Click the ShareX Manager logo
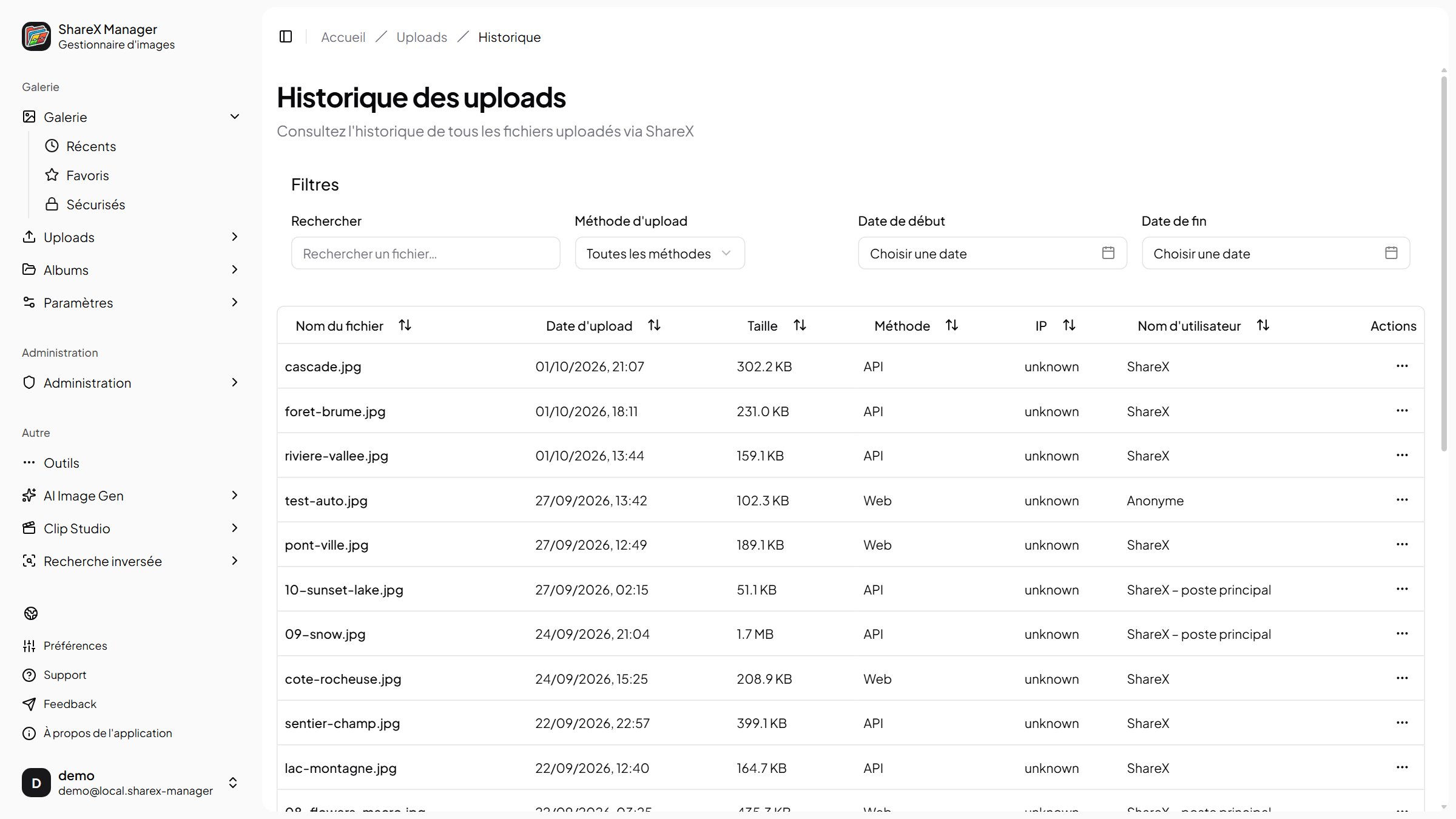1456x819 pixels. point(36,36)
